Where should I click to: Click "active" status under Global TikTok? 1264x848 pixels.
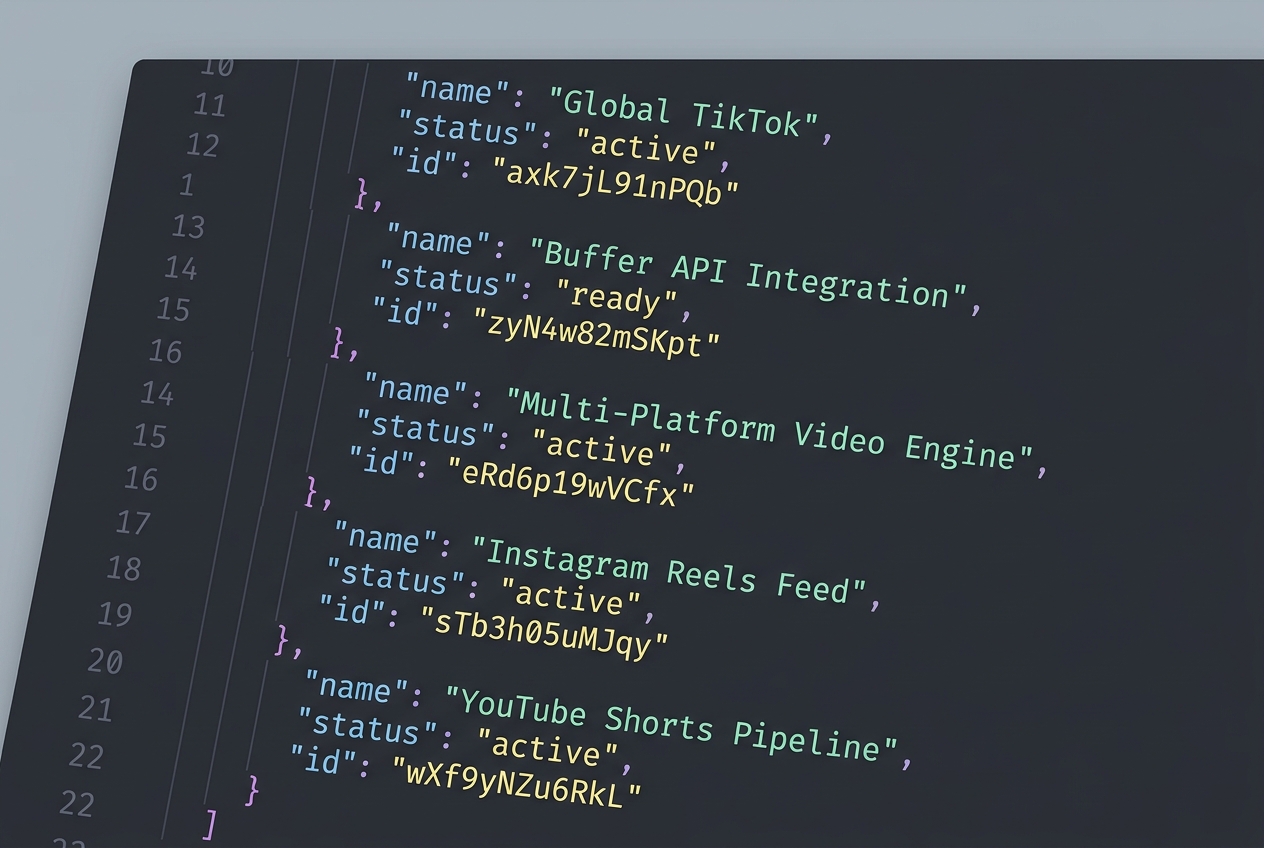pos(648,148)
